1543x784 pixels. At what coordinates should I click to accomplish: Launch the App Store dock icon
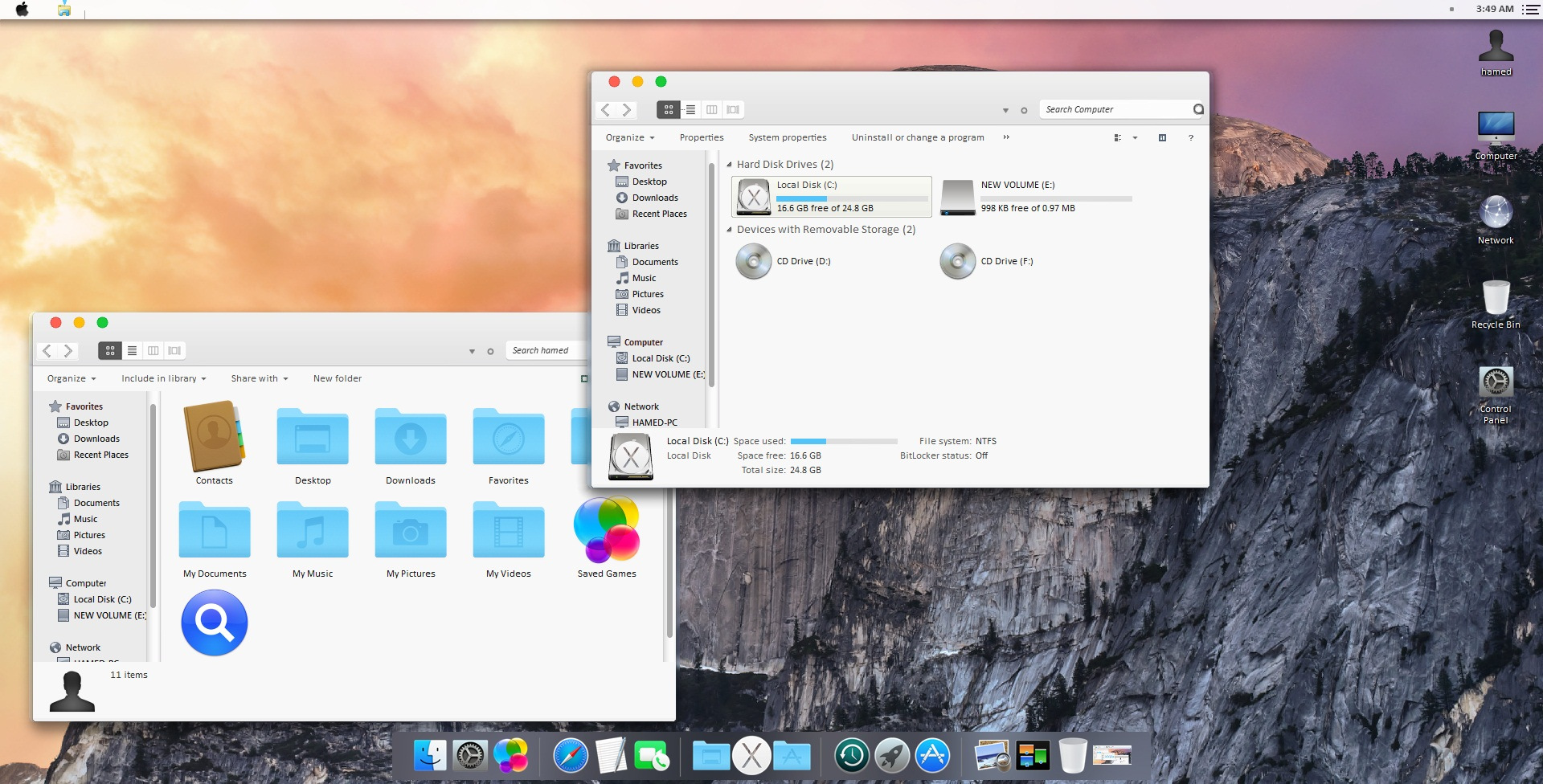click(x=932, y=756)
